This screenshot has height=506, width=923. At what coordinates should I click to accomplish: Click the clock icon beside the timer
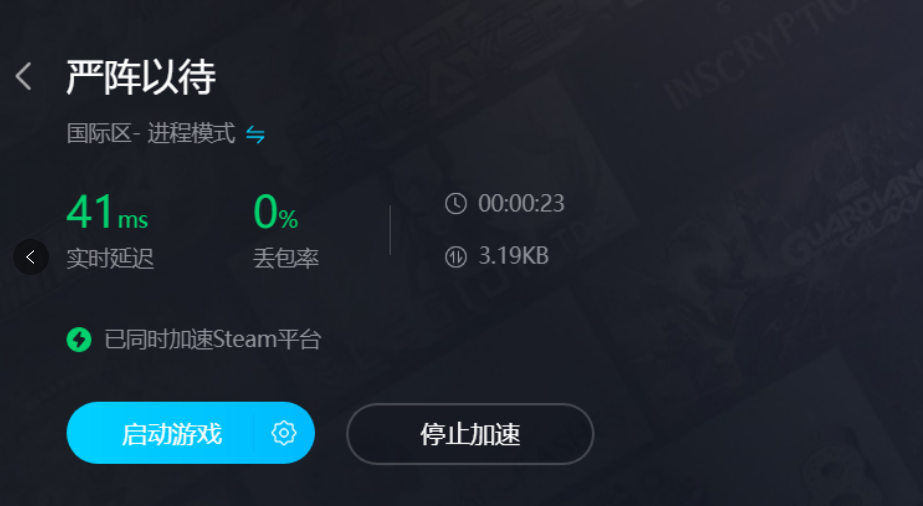[456, 204]
